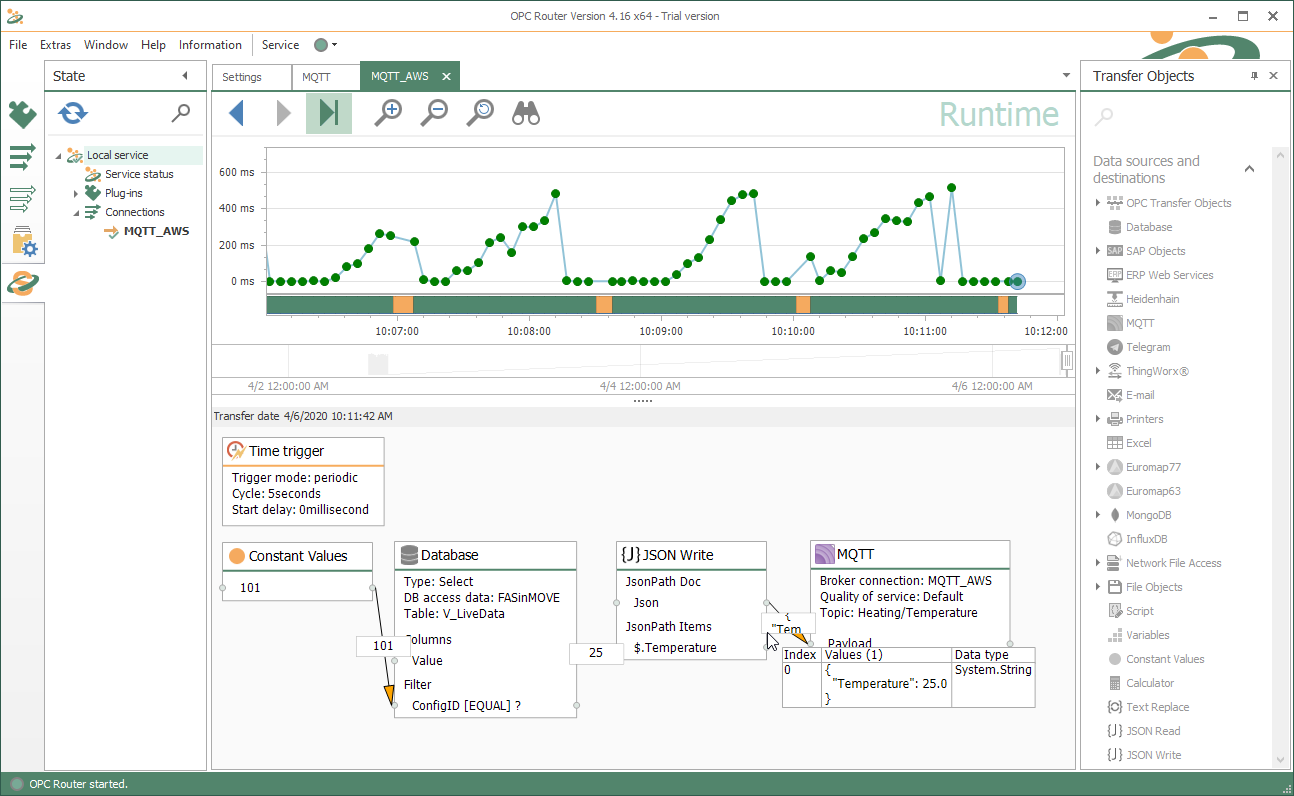Click the blue back arrow in runtime toolbar
Screen dimensions: 1294x796
tap(237, 113)
